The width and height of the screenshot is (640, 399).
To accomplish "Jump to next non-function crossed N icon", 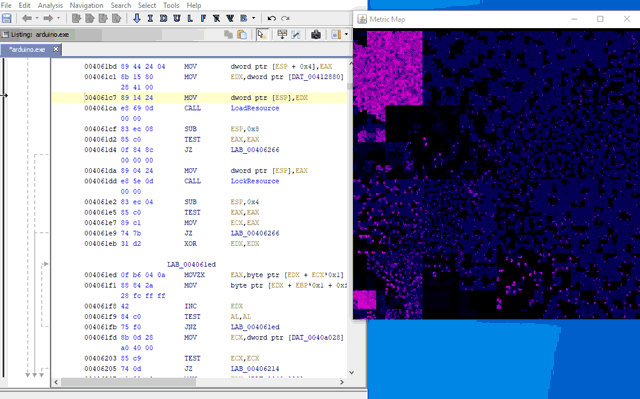I will point(216,18).
